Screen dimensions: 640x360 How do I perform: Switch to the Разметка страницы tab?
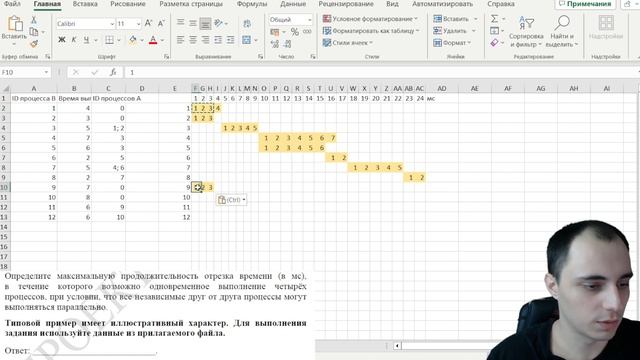[191, 4]
